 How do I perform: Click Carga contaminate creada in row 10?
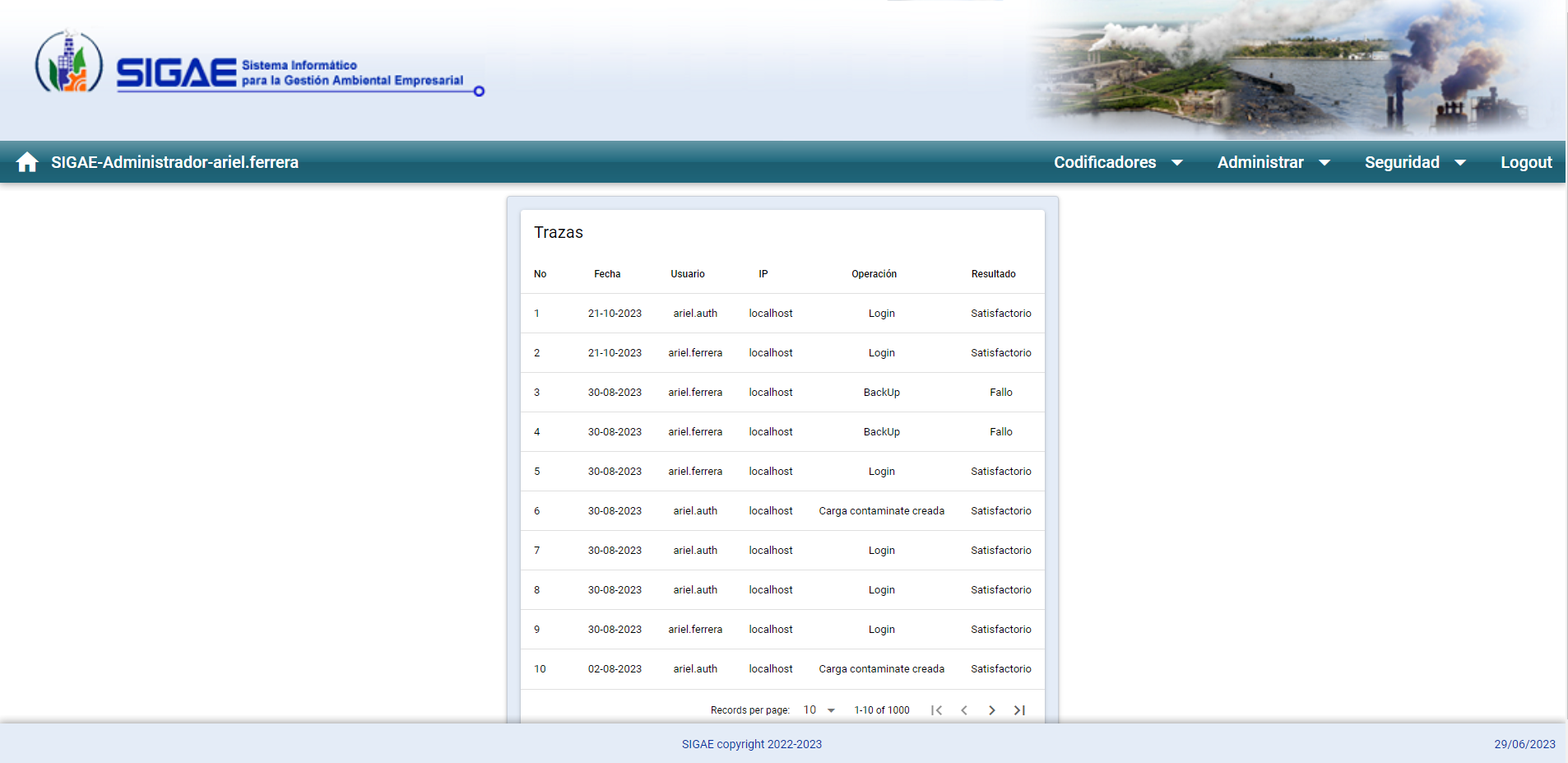coord(881,669)
